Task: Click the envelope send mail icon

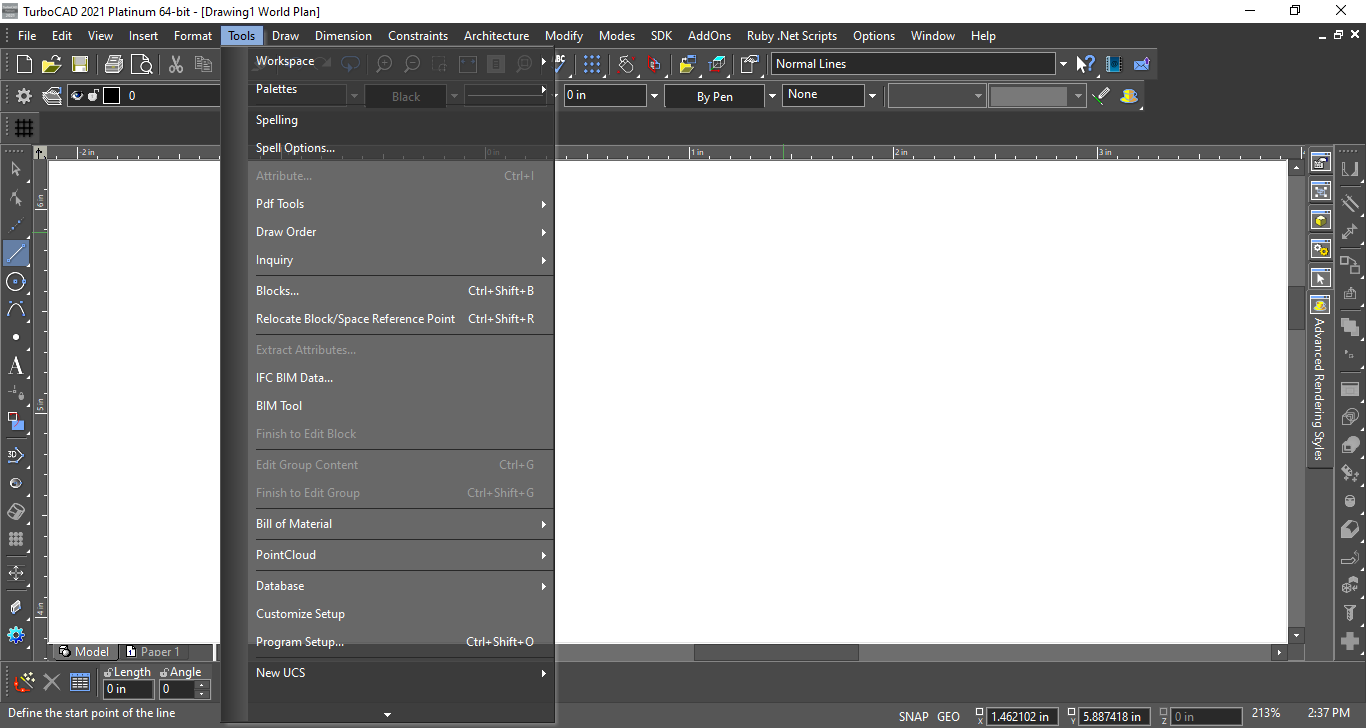Action: point(1142,64)
